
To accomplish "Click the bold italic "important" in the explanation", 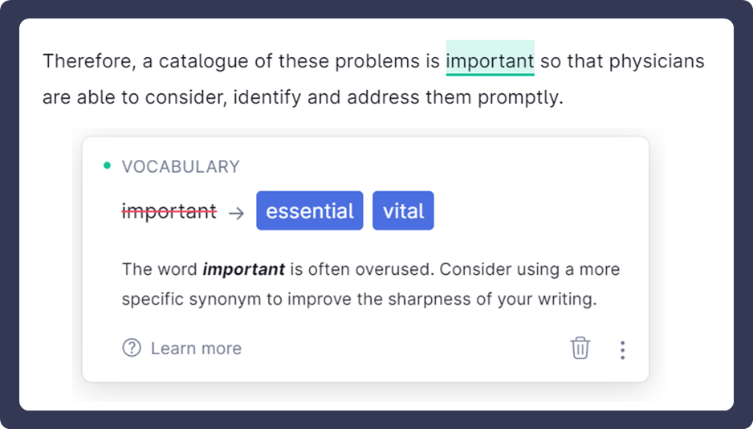I will (243, 270).
